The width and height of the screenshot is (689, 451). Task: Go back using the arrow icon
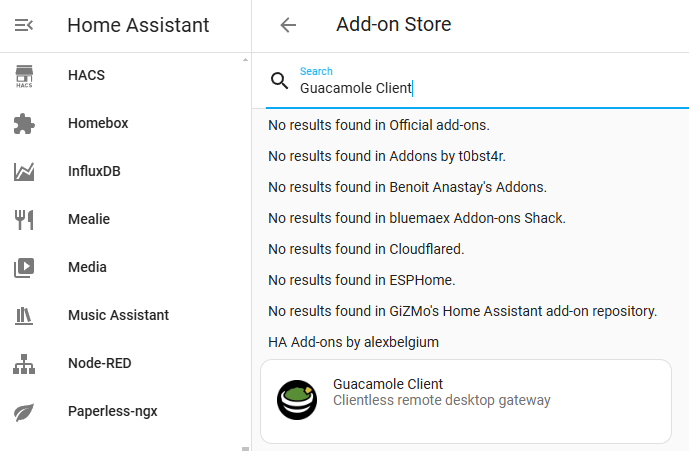(x=288, y=25)
